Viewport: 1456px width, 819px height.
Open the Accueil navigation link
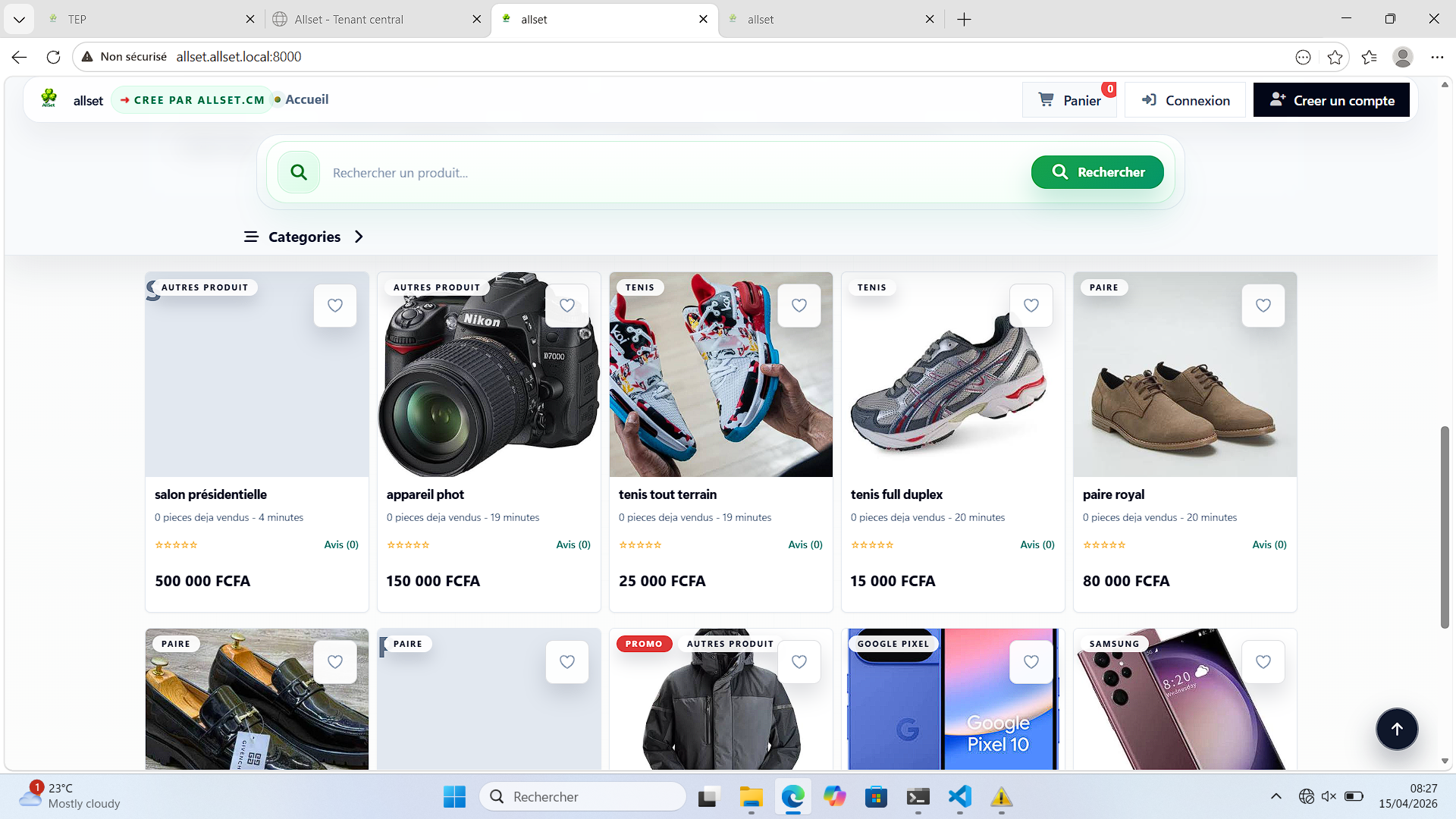307,99
